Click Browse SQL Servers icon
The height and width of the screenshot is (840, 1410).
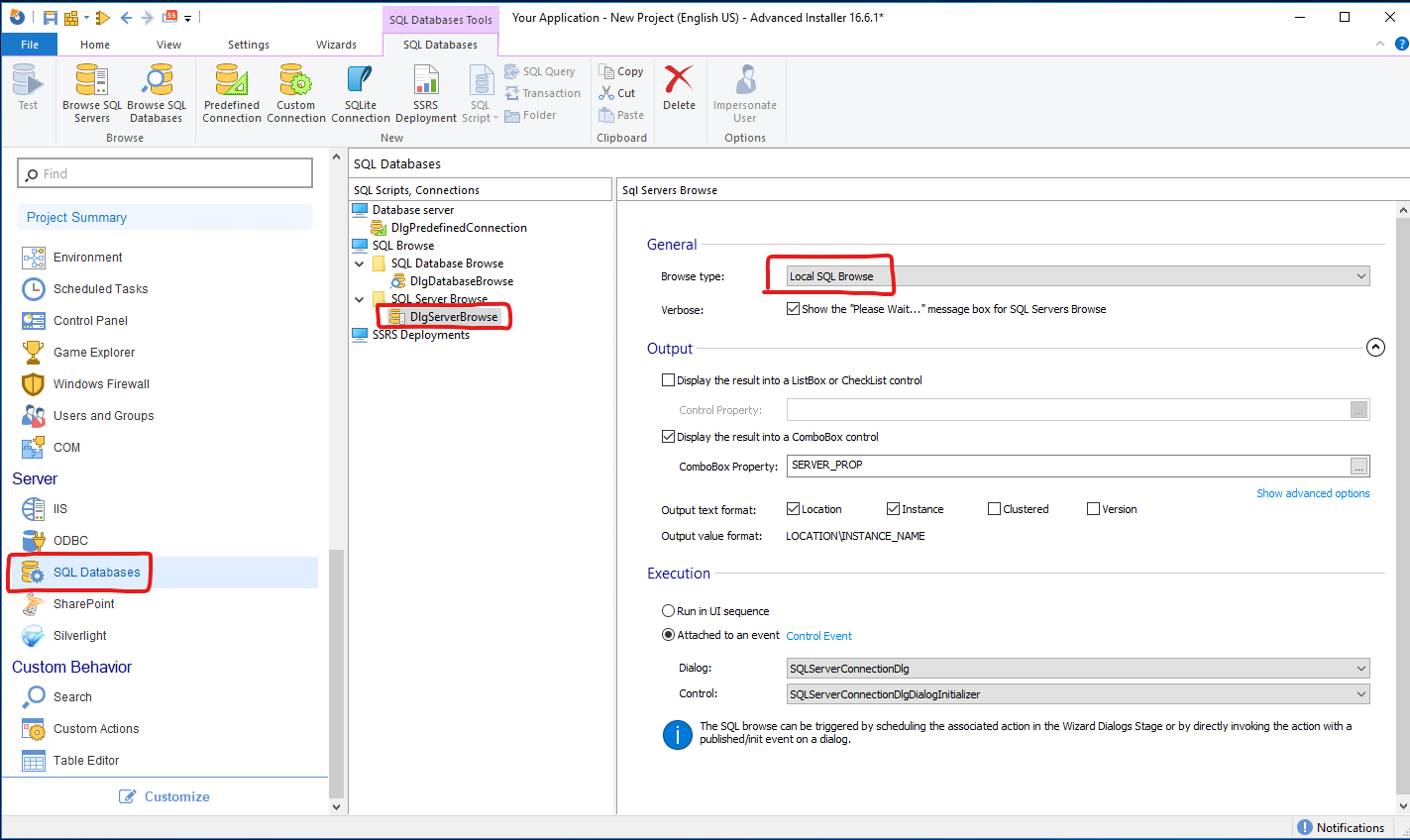point(92,93)
